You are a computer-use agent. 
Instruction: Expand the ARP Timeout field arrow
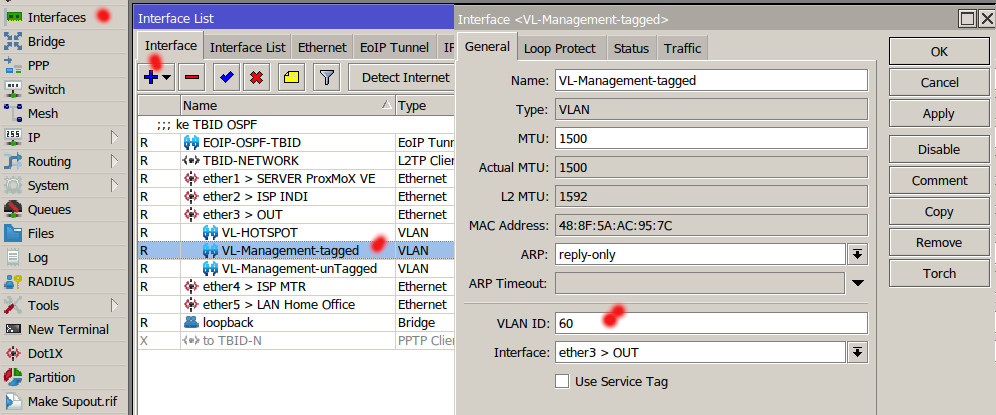click(858, 283)
